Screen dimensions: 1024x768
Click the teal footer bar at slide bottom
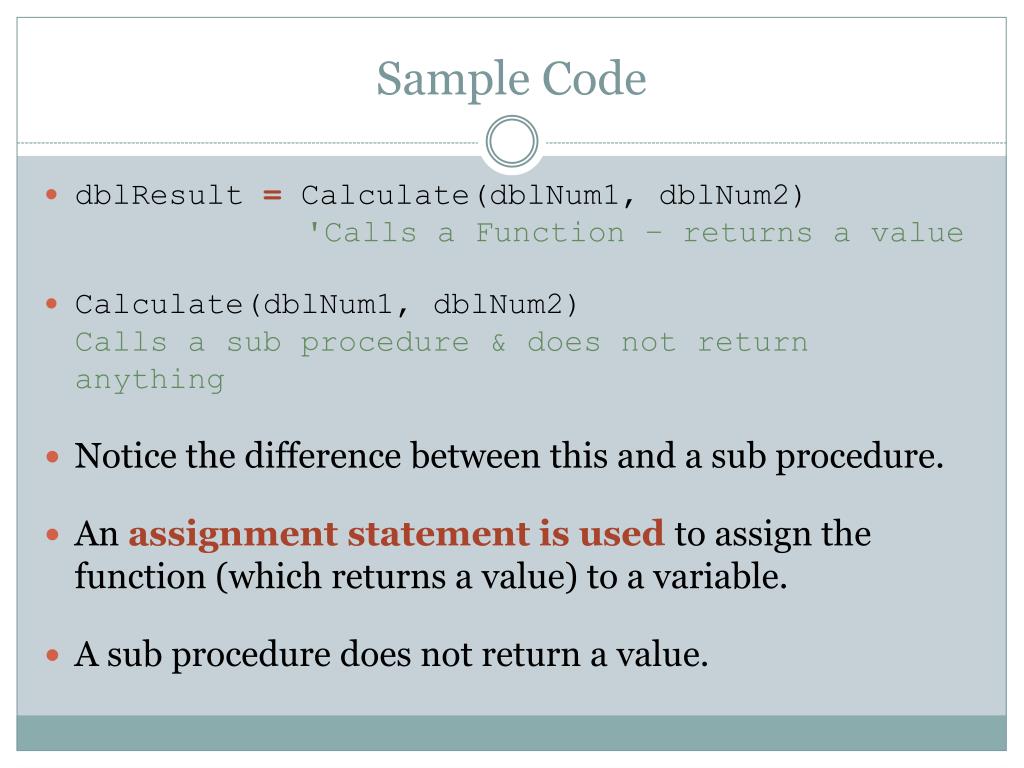pos(511,733)
